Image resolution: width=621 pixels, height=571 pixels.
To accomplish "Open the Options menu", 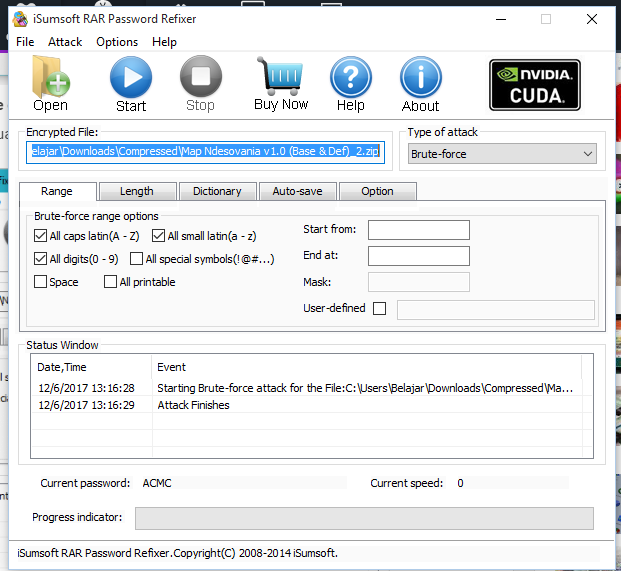I will coord(117,42).
